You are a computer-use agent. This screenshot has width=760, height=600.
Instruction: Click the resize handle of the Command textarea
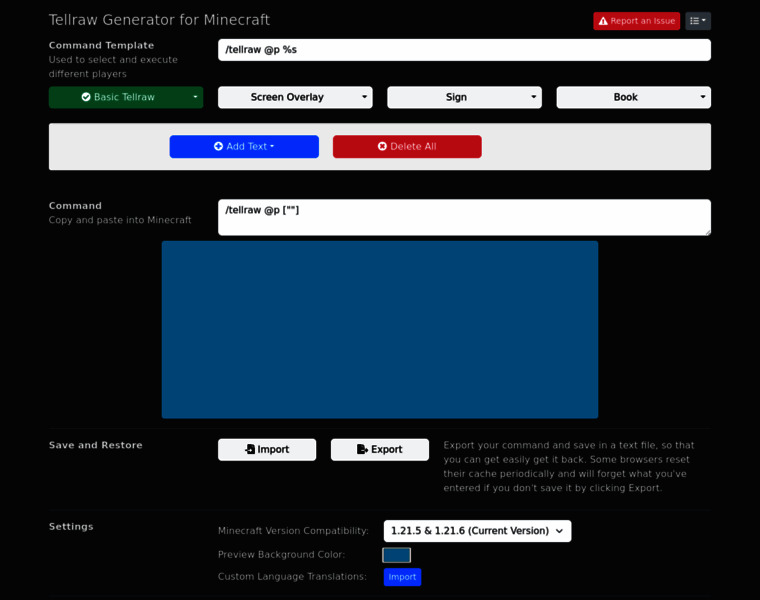click(x=708, y=233)
